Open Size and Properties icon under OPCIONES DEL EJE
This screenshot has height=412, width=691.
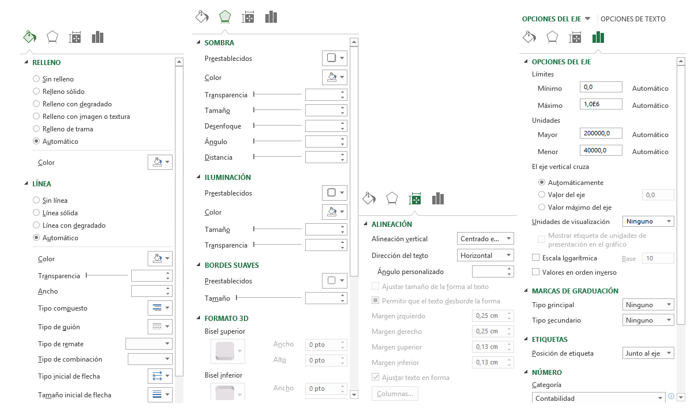coord(575,38)
